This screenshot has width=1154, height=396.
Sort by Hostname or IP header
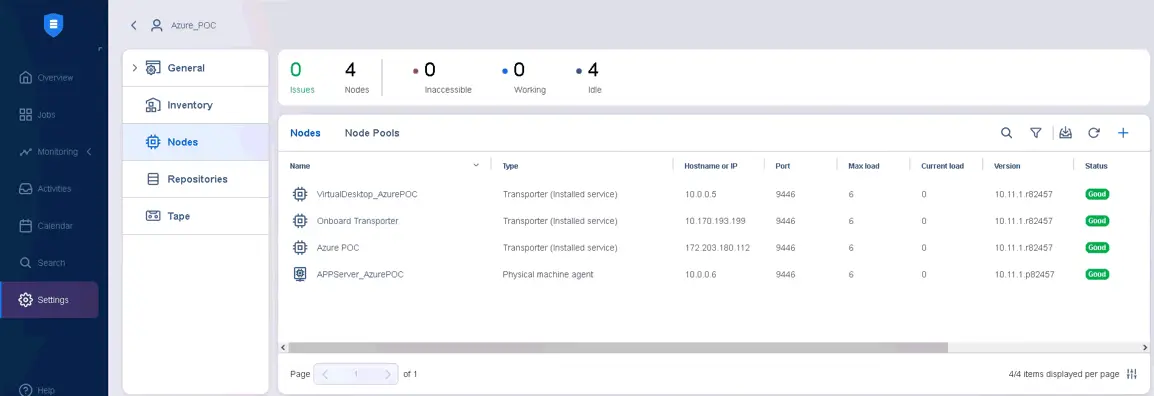710,166
